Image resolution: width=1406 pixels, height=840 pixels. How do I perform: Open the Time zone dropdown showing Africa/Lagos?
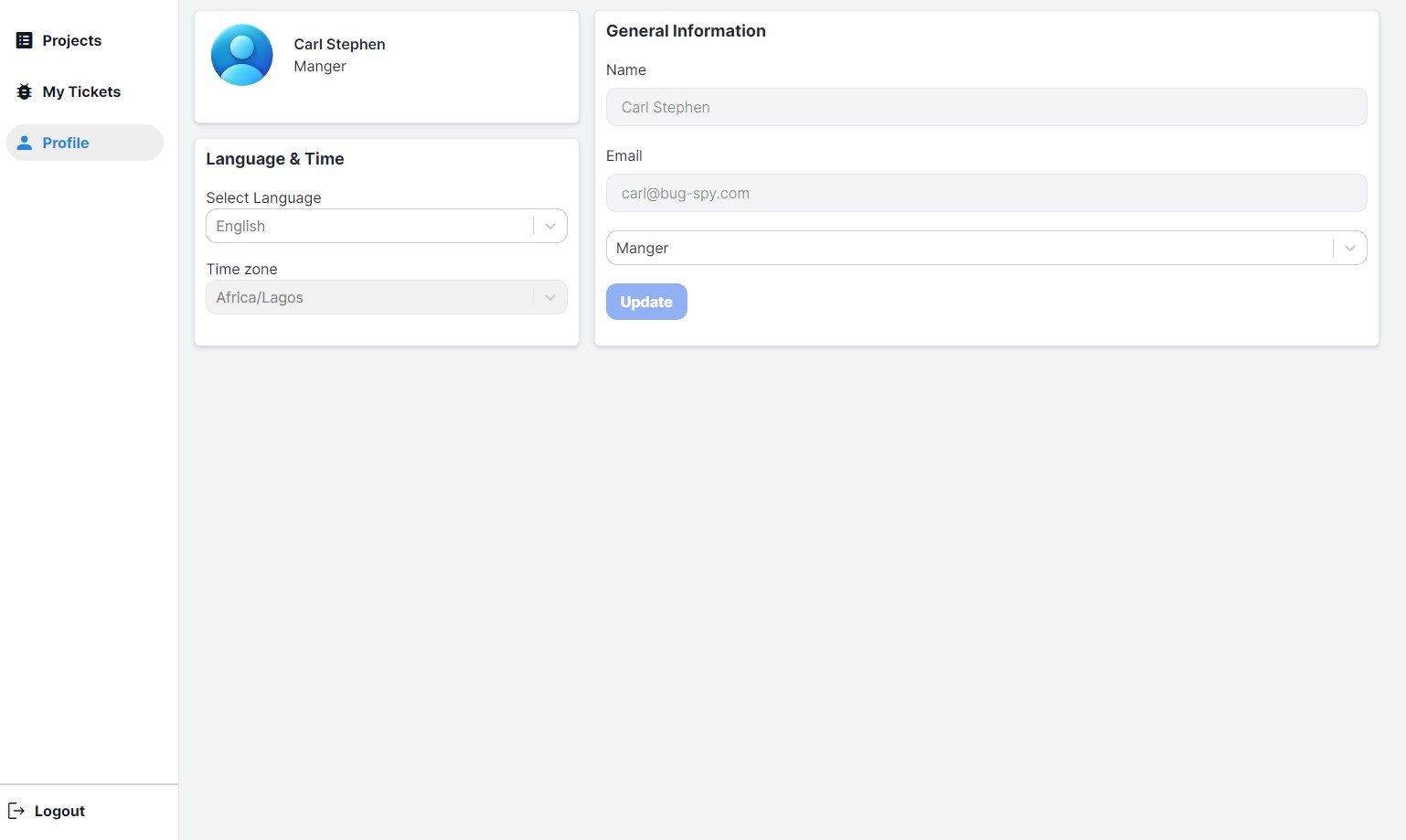(387, 297)
